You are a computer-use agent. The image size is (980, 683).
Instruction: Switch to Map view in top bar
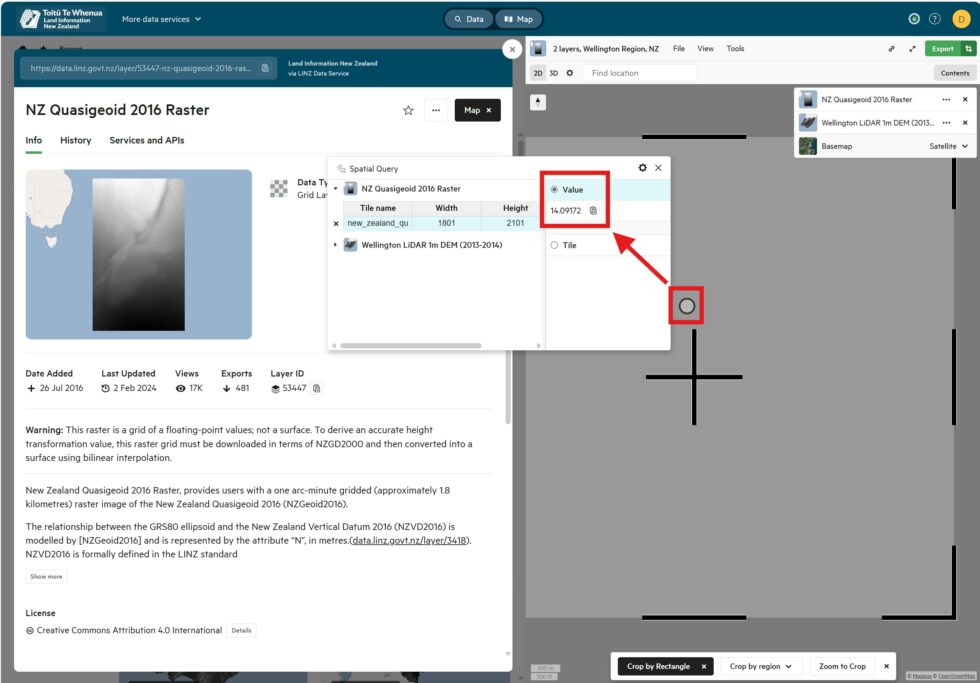tap(519, 19)
